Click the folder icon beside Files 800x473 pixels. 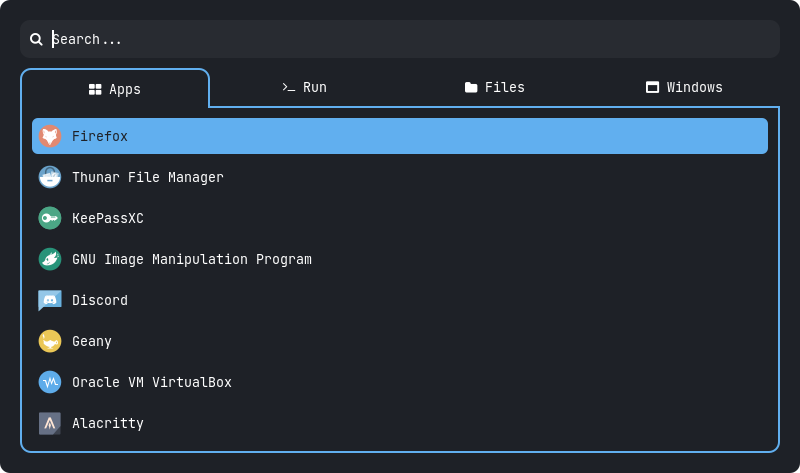(471, 87)
